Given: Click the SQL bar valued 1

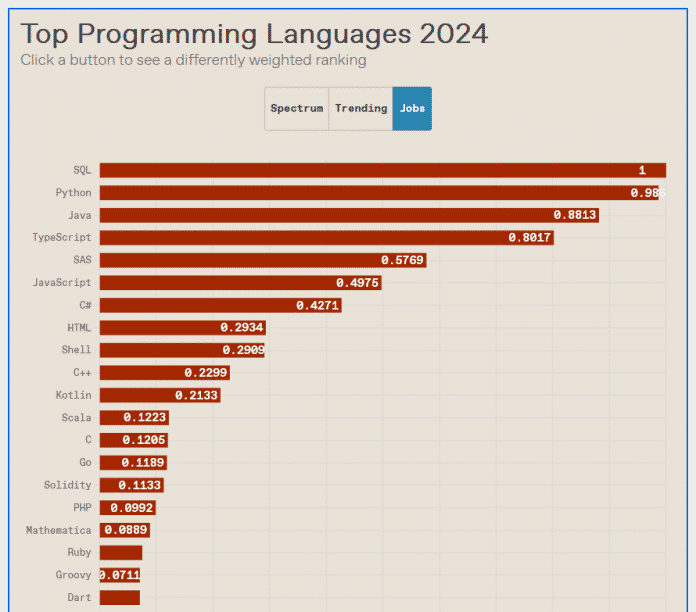Looking at the screenshot, I should [383, 170].
